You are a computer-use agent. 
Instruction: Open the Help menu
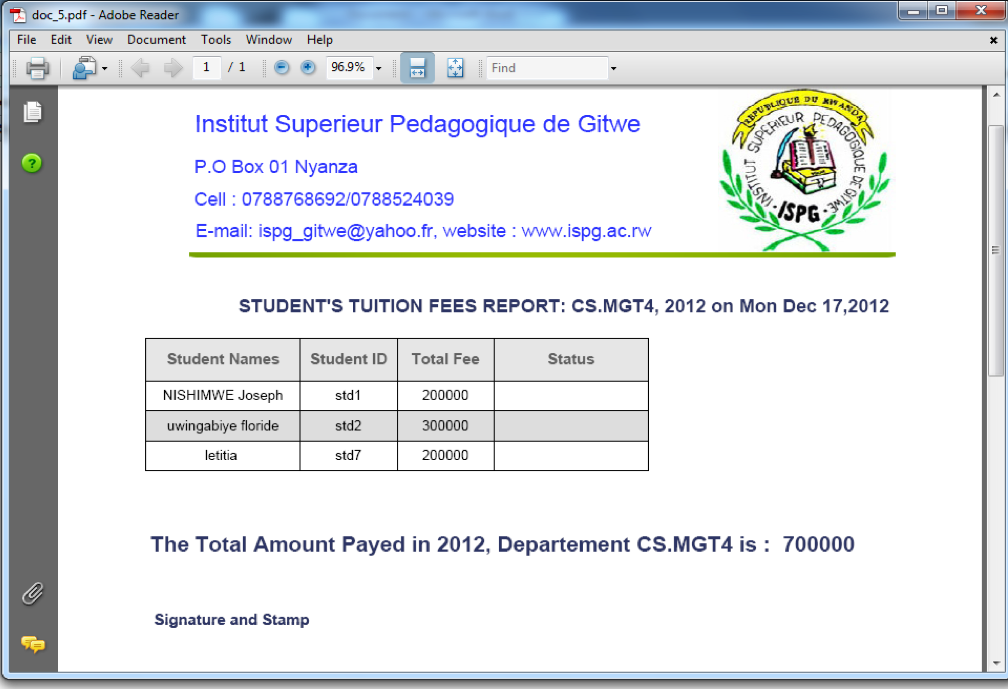pyautogui.click(x=320, y=40)
